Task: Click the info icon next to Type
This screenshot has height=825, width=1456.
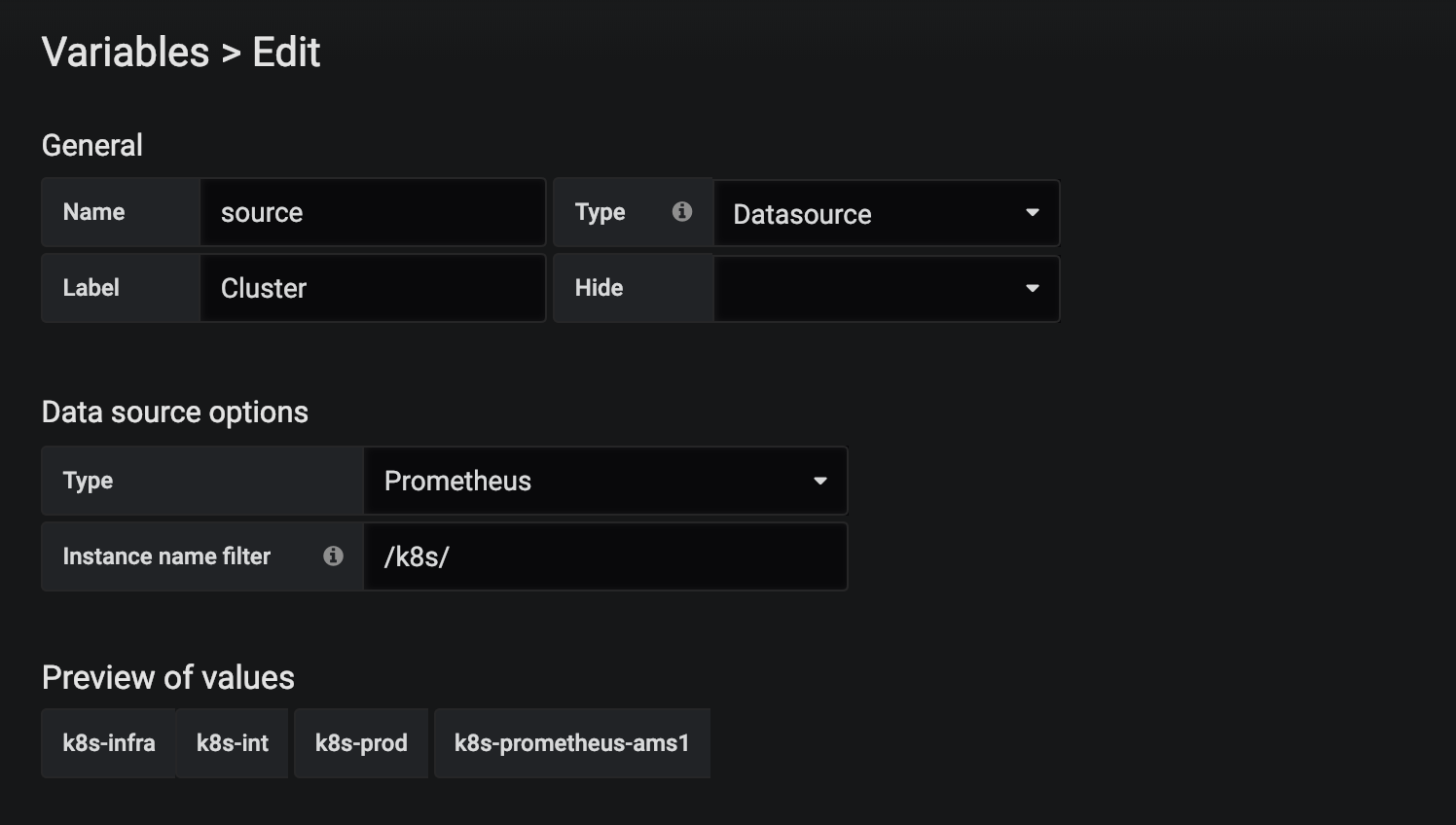Action: click(682, 211)
